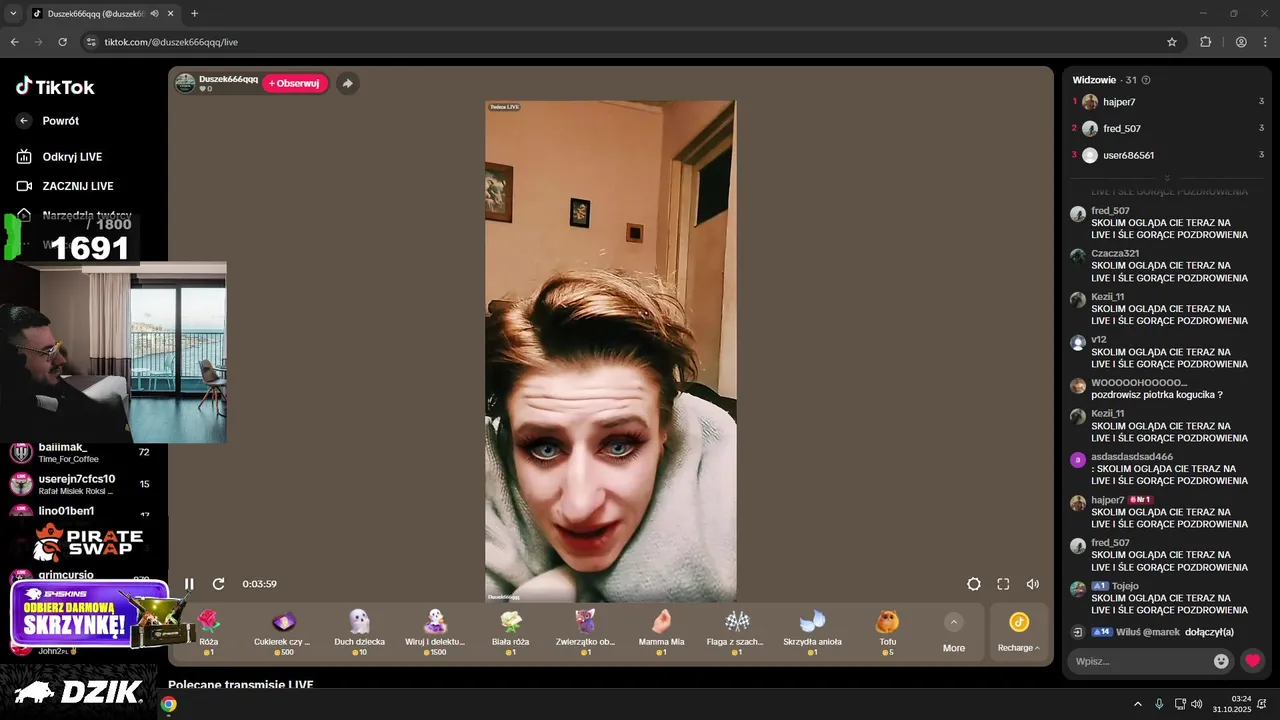View site information icon in address bar

(x=91, y=42)
